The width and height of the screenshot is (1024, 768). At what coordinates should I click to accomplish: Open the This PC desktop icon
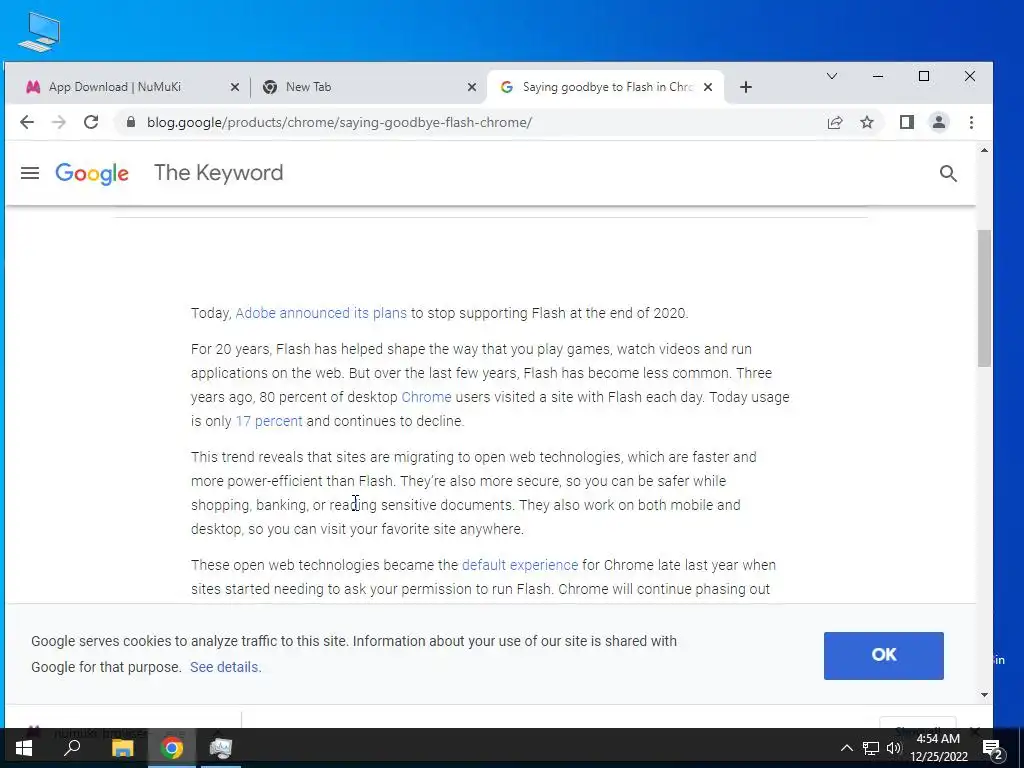pos(39,32)
